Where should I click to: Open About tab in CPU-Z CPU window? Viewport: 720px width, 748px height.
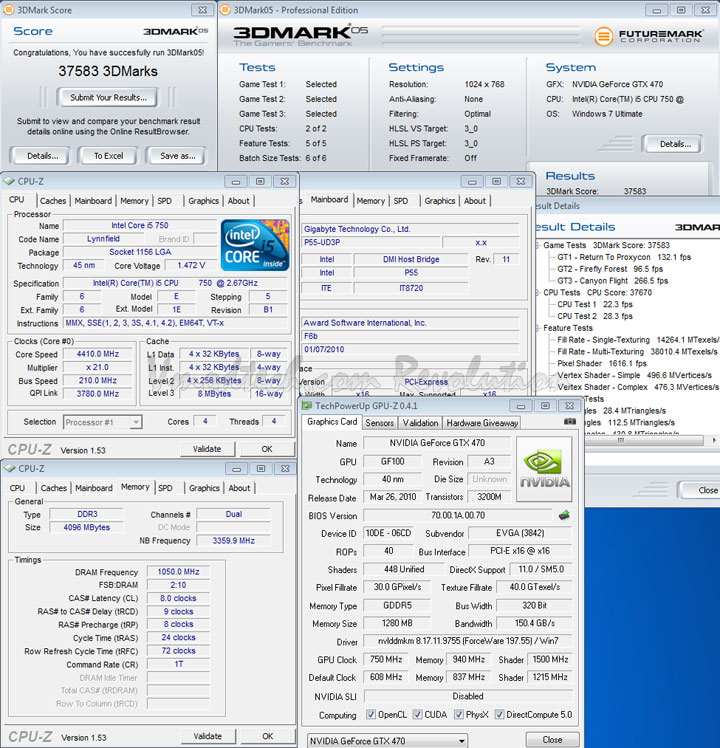[x=239, y=201]
